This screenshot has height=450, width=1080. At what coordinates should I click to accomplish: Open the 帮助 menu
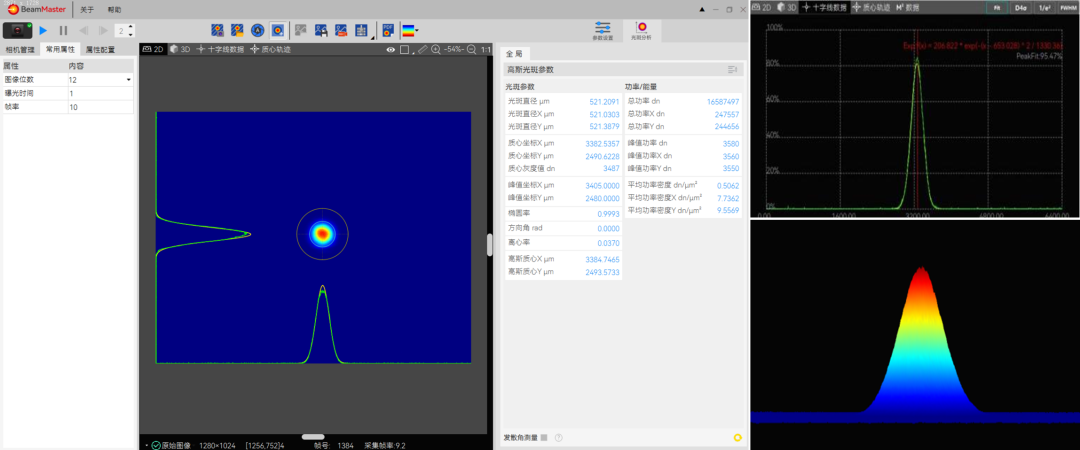pyautogui.click(x=114, y=10)
